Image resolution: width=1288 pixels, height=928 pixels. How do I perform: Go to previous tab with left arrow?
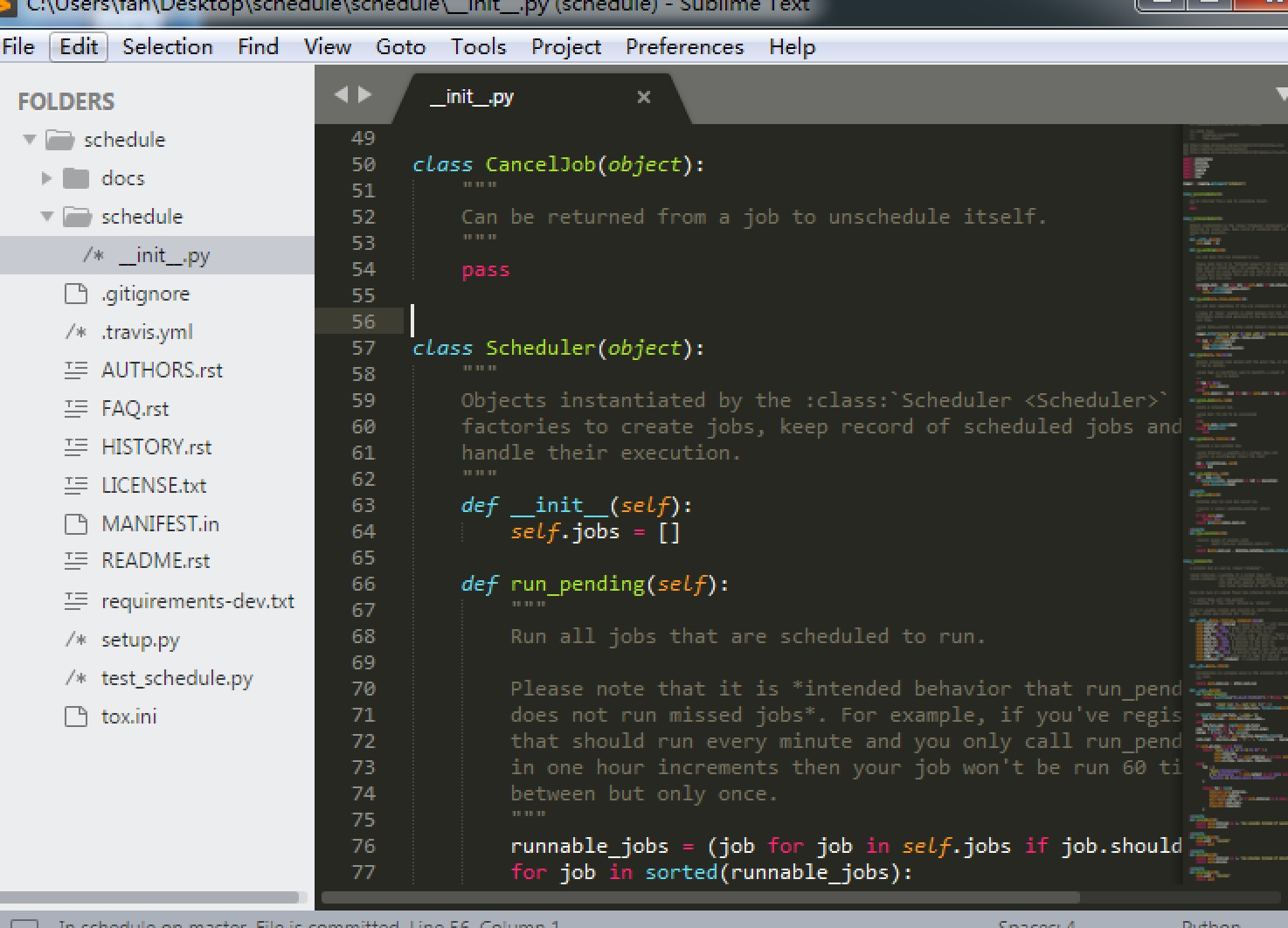click(342, 94)
